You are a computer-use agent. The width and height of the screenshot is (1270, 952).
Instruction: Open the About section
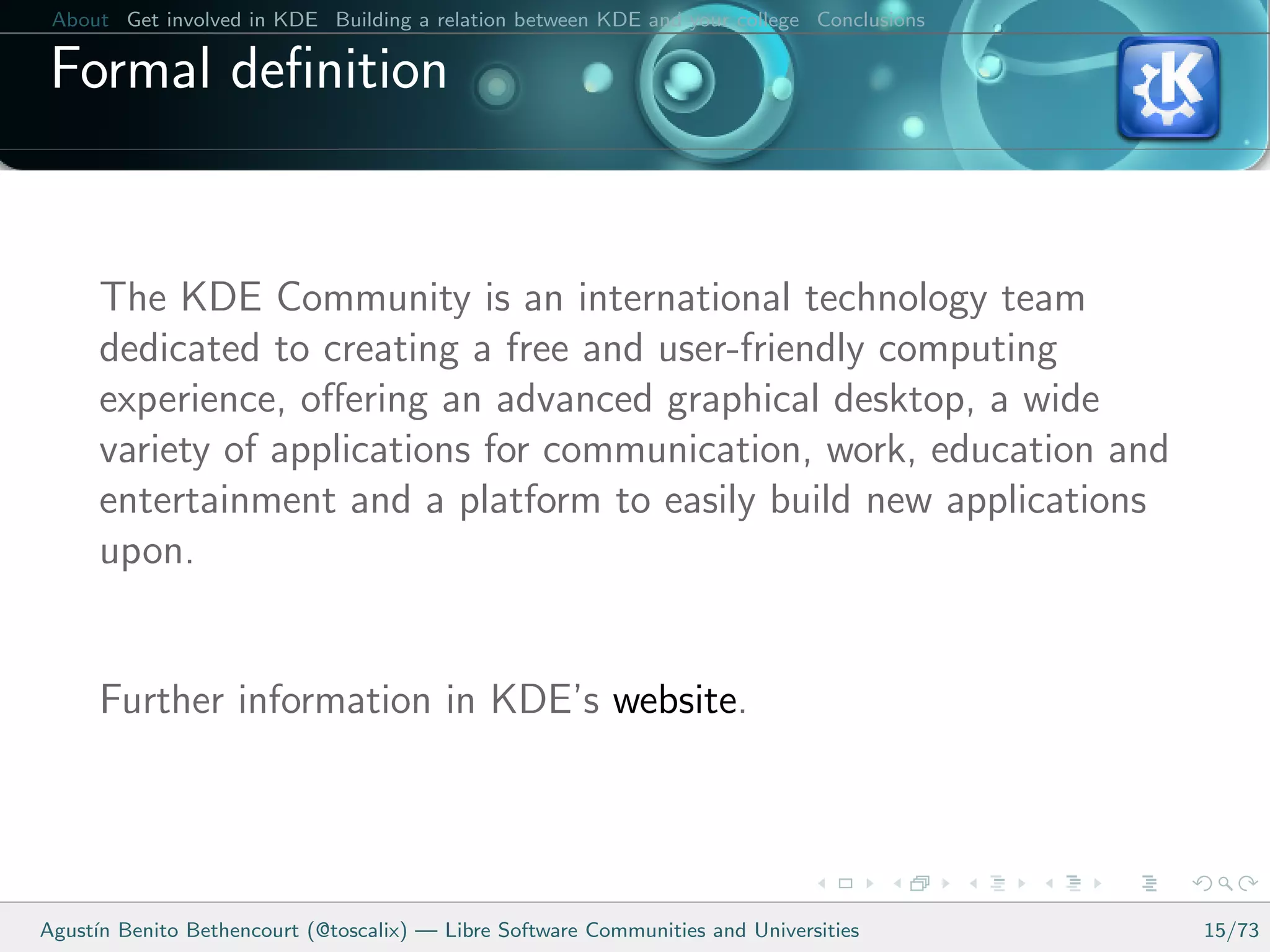[x=81, y=20]
